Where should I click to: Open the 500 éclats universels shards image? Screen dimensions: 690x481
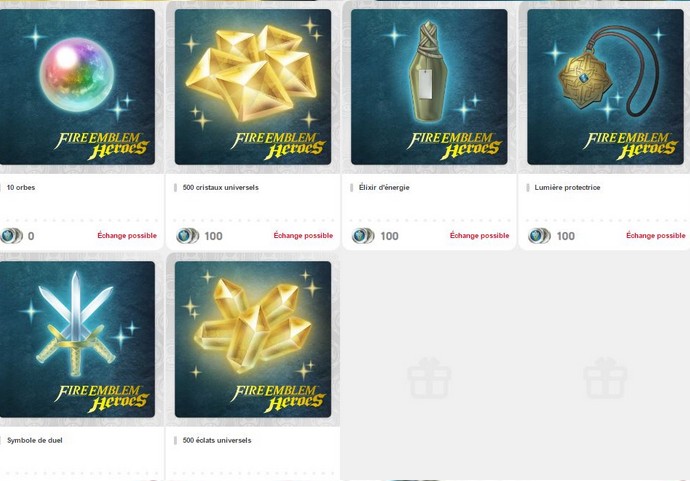point(253,339)
